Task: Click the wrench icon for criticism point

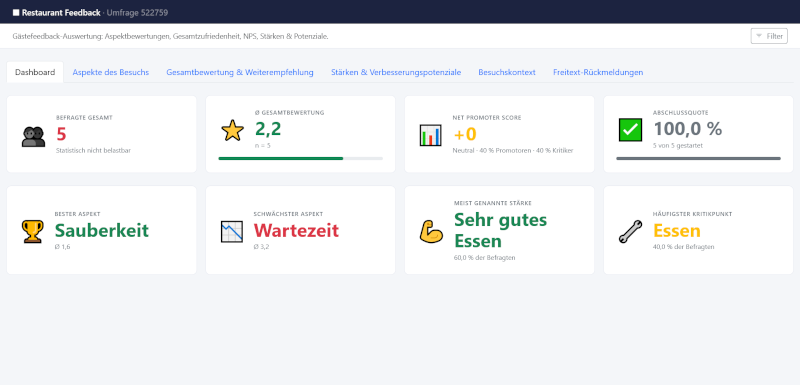Action: (x=630, y=231)
